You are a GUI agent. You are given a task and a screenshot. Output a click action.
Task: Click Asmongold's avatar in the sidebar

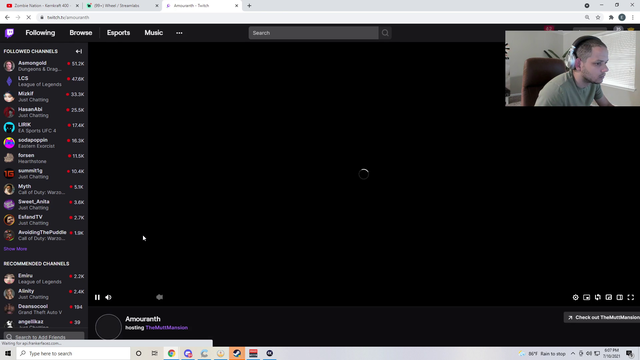tap(9, 66)
